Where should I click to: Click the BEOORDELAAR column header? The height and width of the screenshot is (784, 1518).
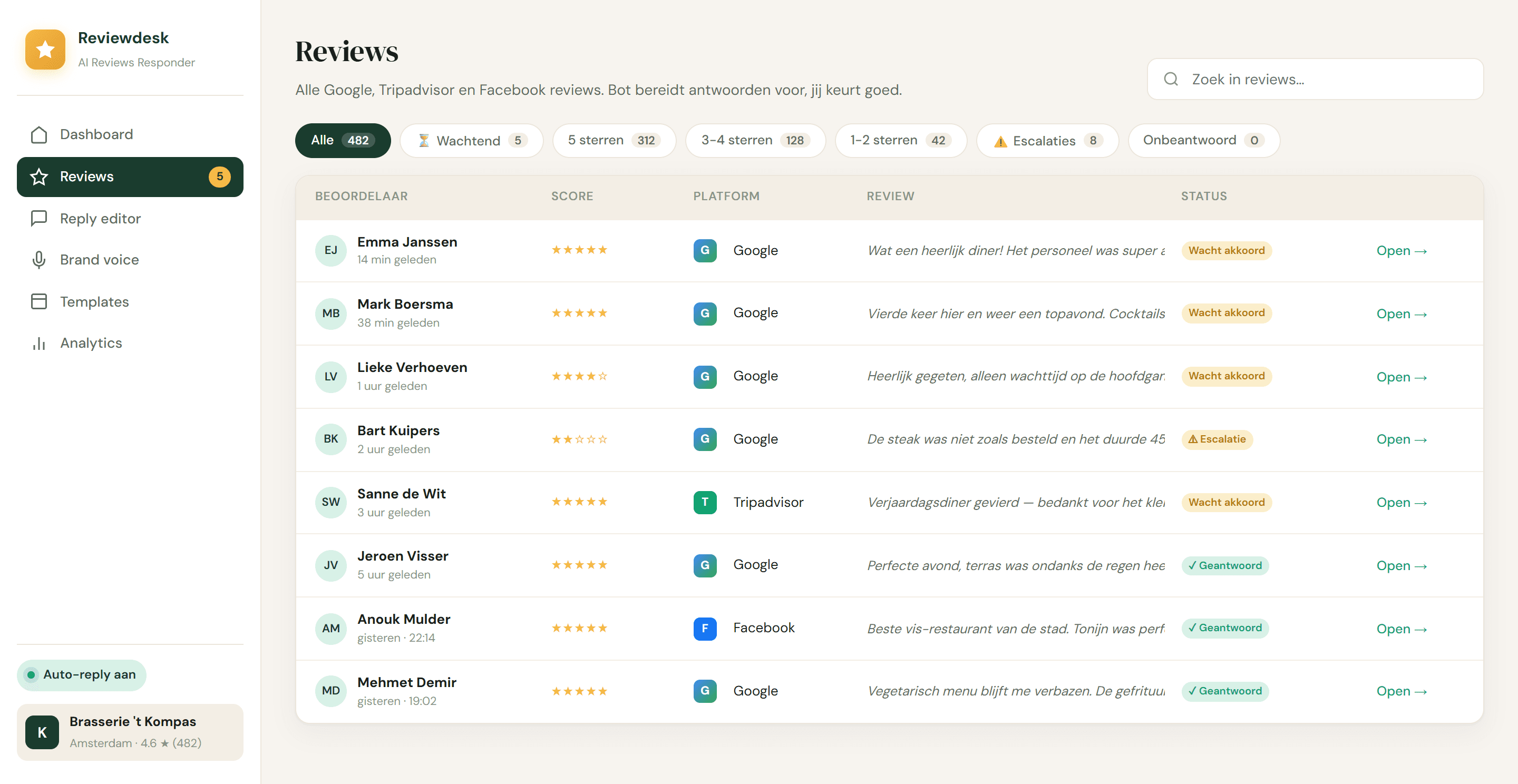361,196
